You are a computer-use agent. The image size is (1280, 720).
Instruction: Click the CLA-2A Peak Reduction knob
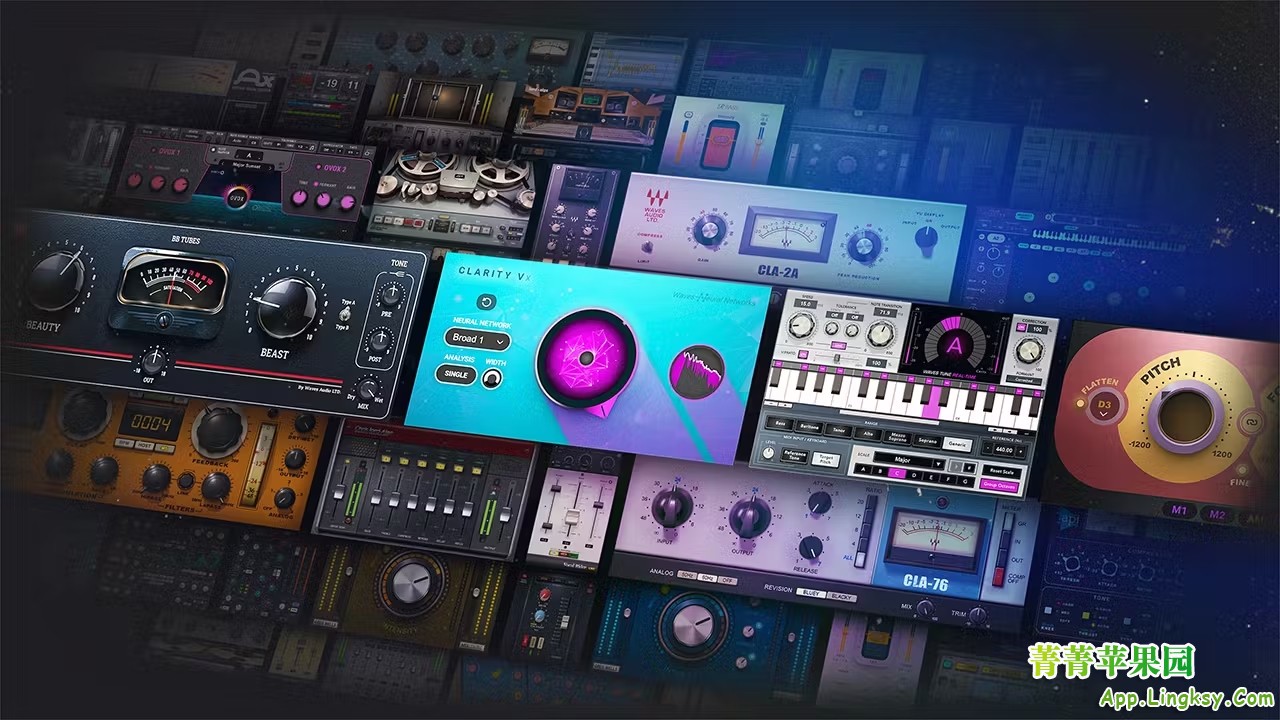tap(863, 245)
